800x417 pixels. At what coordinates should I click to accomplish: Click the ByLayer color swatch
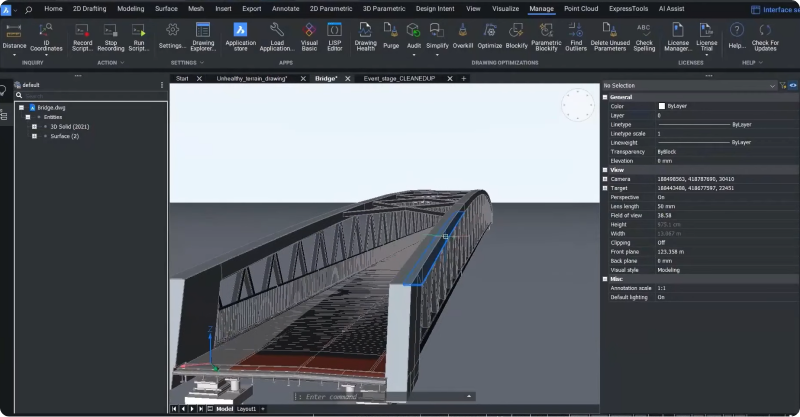662,106
